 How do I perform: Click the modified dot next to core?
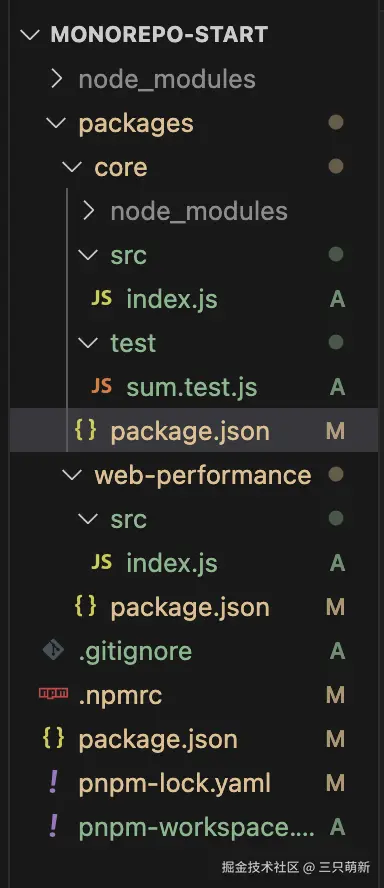[x=336, y=166]
